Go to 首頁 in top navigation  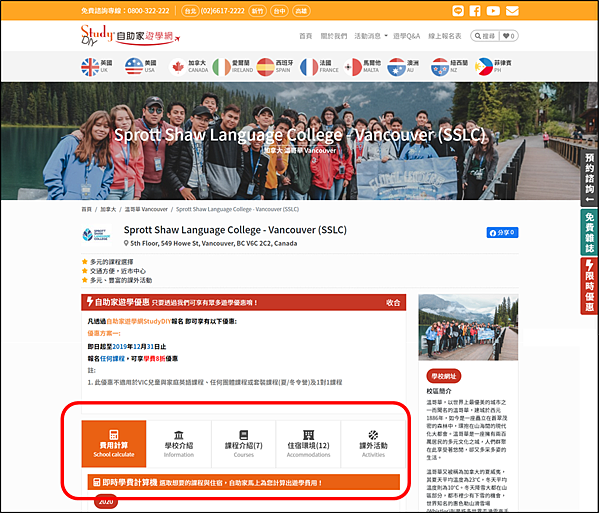point(305,36)
